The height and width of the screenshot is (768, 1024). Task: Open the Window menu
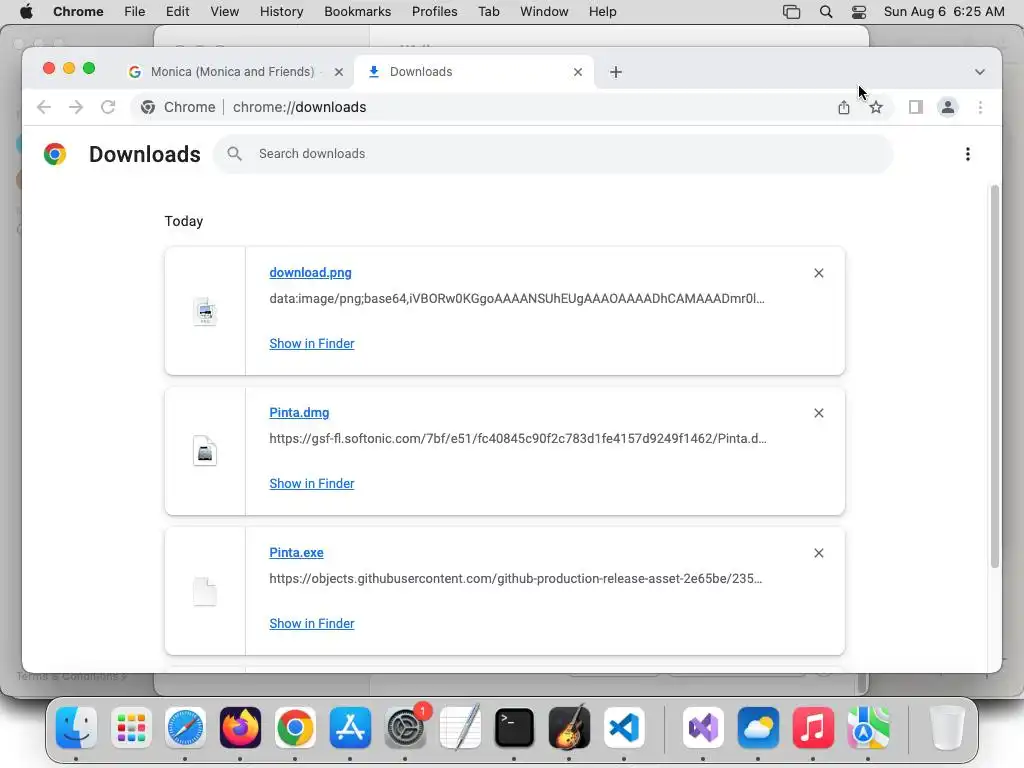[544, 12]
